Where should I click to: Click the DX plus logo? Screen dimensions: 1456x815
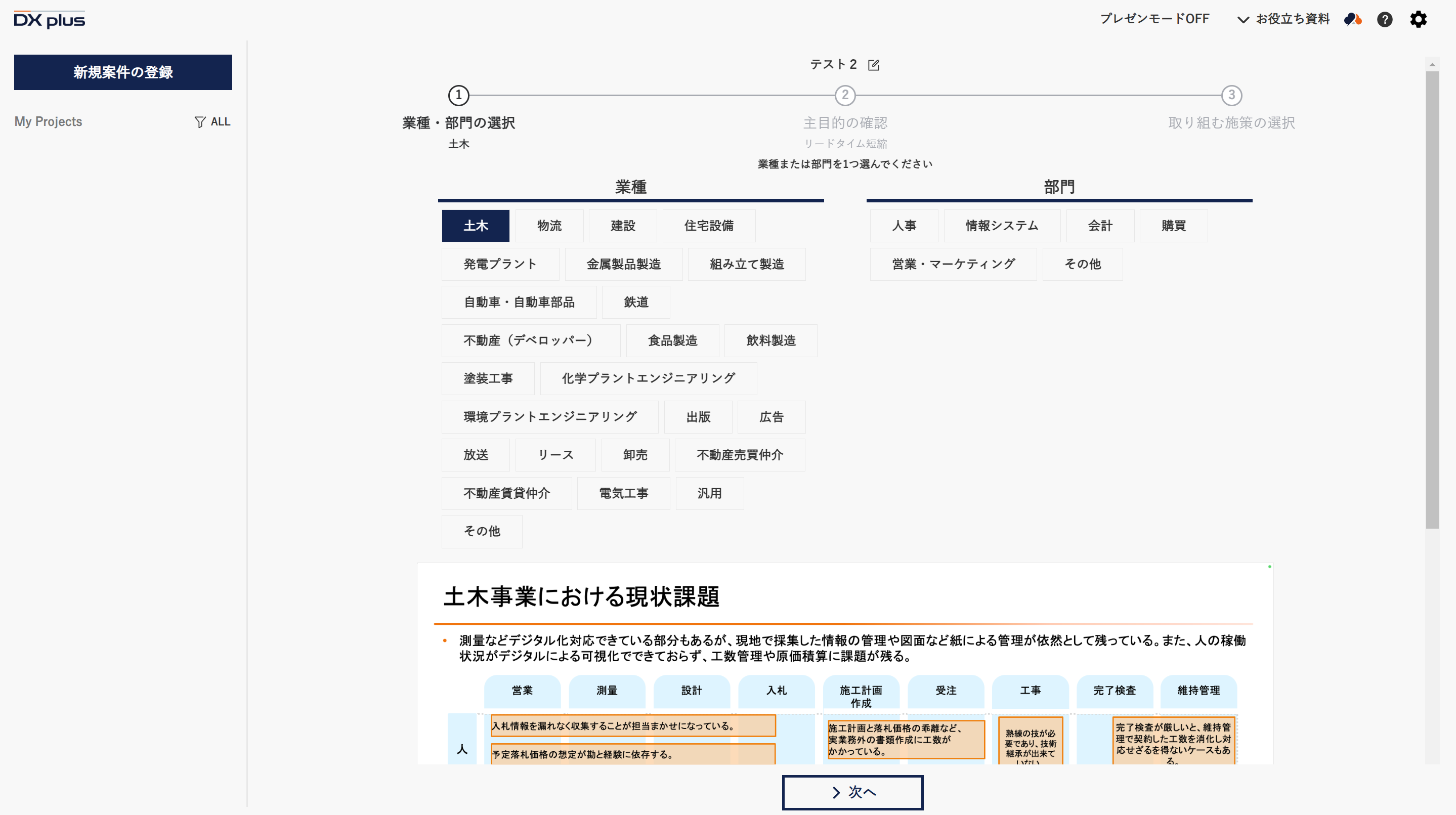click(50, 20)
